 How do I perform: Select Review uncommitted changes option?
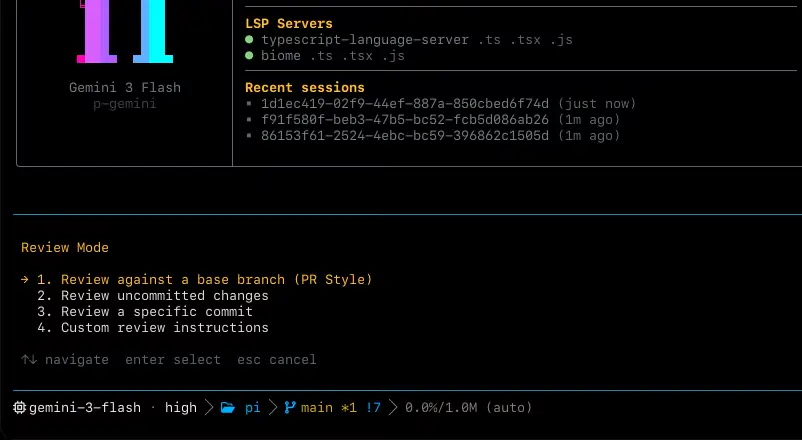(x=152, y=296)
